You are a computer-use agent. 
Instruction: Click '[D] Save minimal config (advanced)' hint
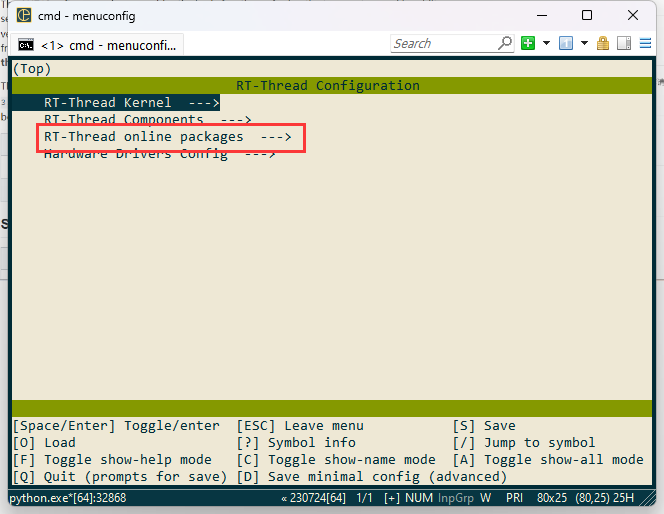(372, 477)
